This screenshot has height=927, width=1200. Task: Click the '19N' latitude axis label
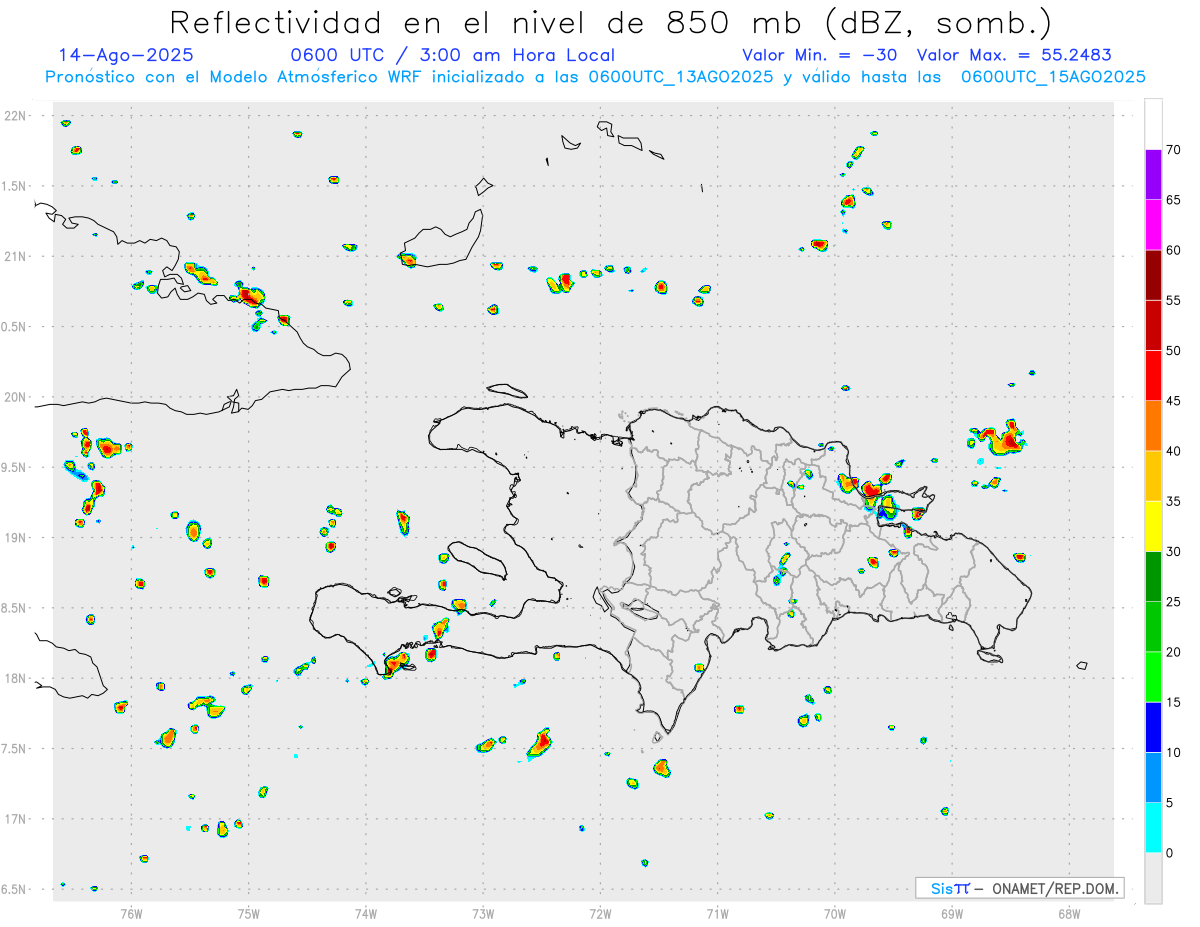click(x=16, y=537)
